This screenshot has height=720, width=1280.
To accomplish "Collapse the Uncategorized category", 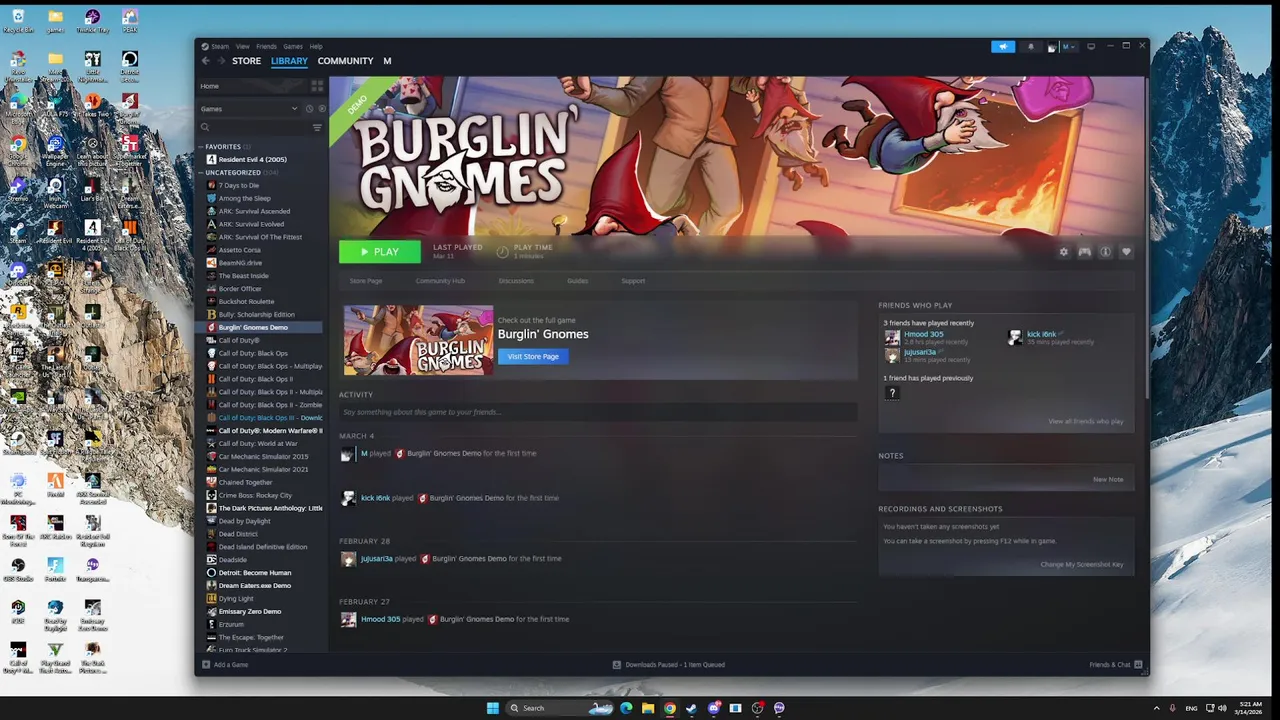I will pos(201,173).
